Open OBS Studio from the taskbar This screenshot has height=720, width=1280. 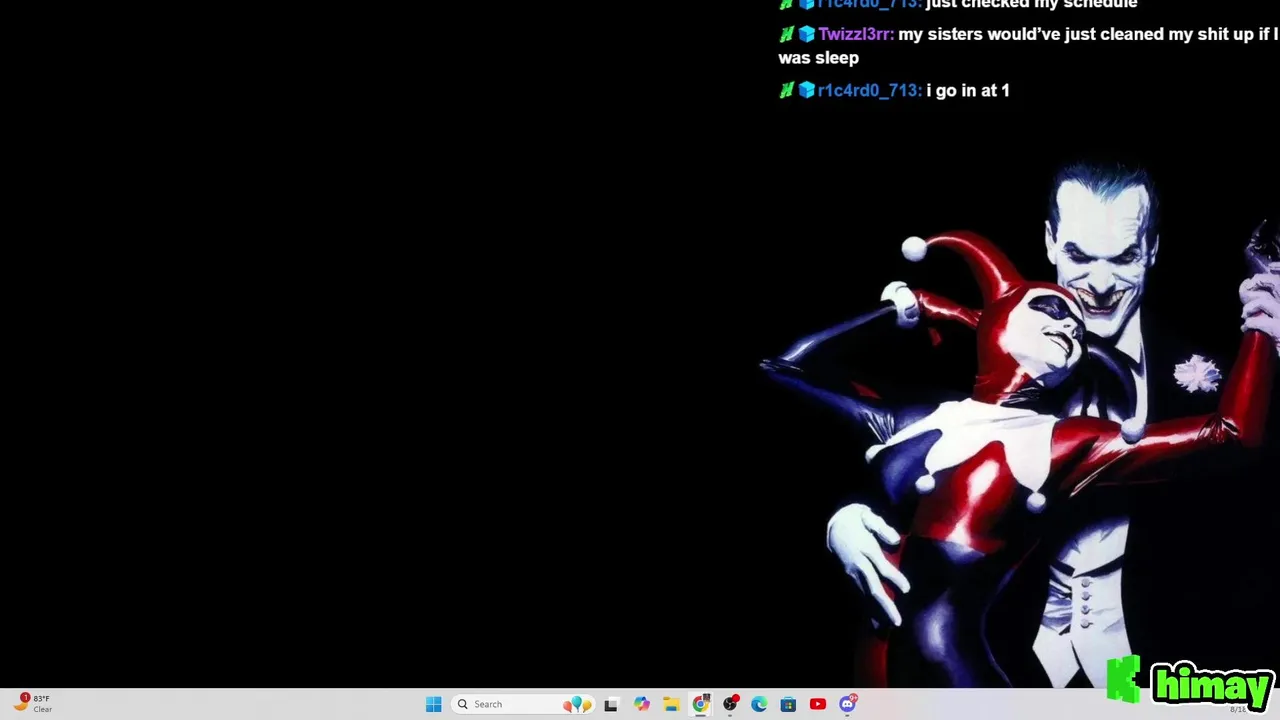pyautogui.click(x=731, y=704)
